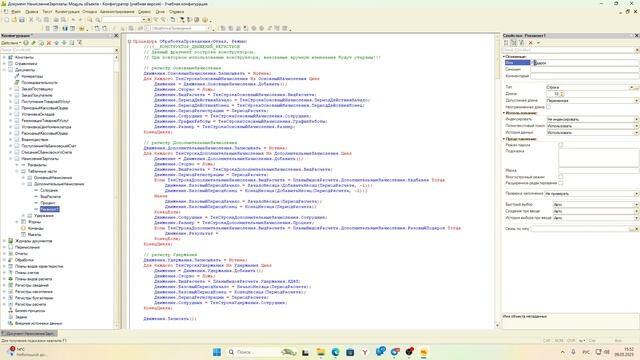This screenshot has height=360, width=640.
Task: Click the Undo arrow in main toolbar
Action: (73, 20)
